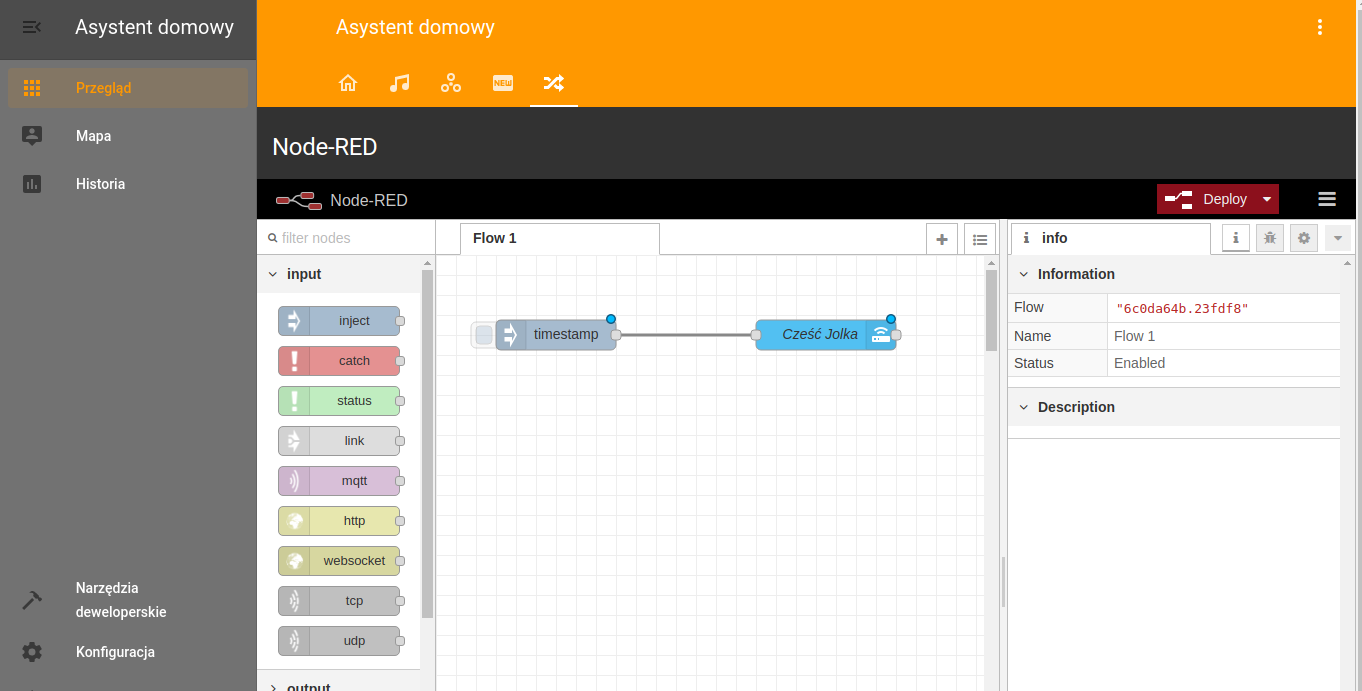Collapse the Description section
1362x691 pixels.
point(1174,407)
